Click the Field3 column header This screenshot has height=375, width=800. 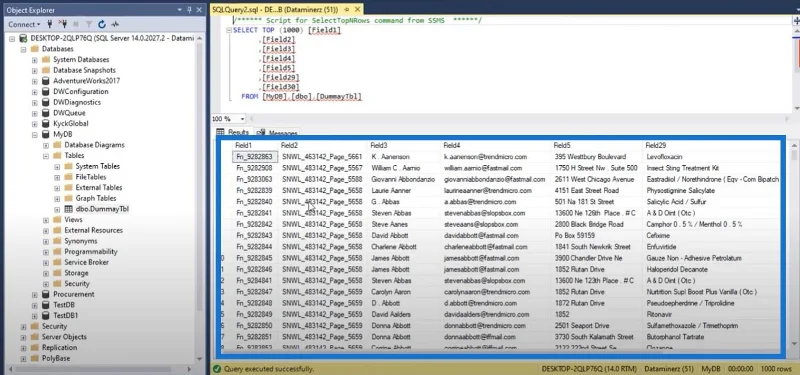(404, 145)
